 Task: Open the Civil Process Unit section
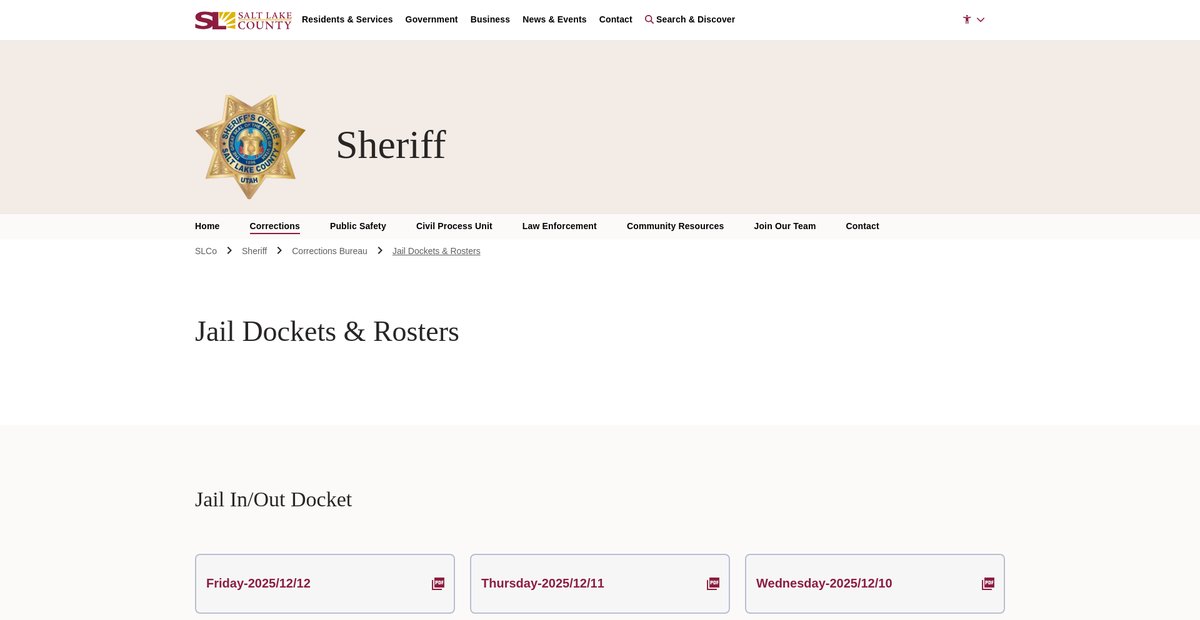click(x=454, y=226)
